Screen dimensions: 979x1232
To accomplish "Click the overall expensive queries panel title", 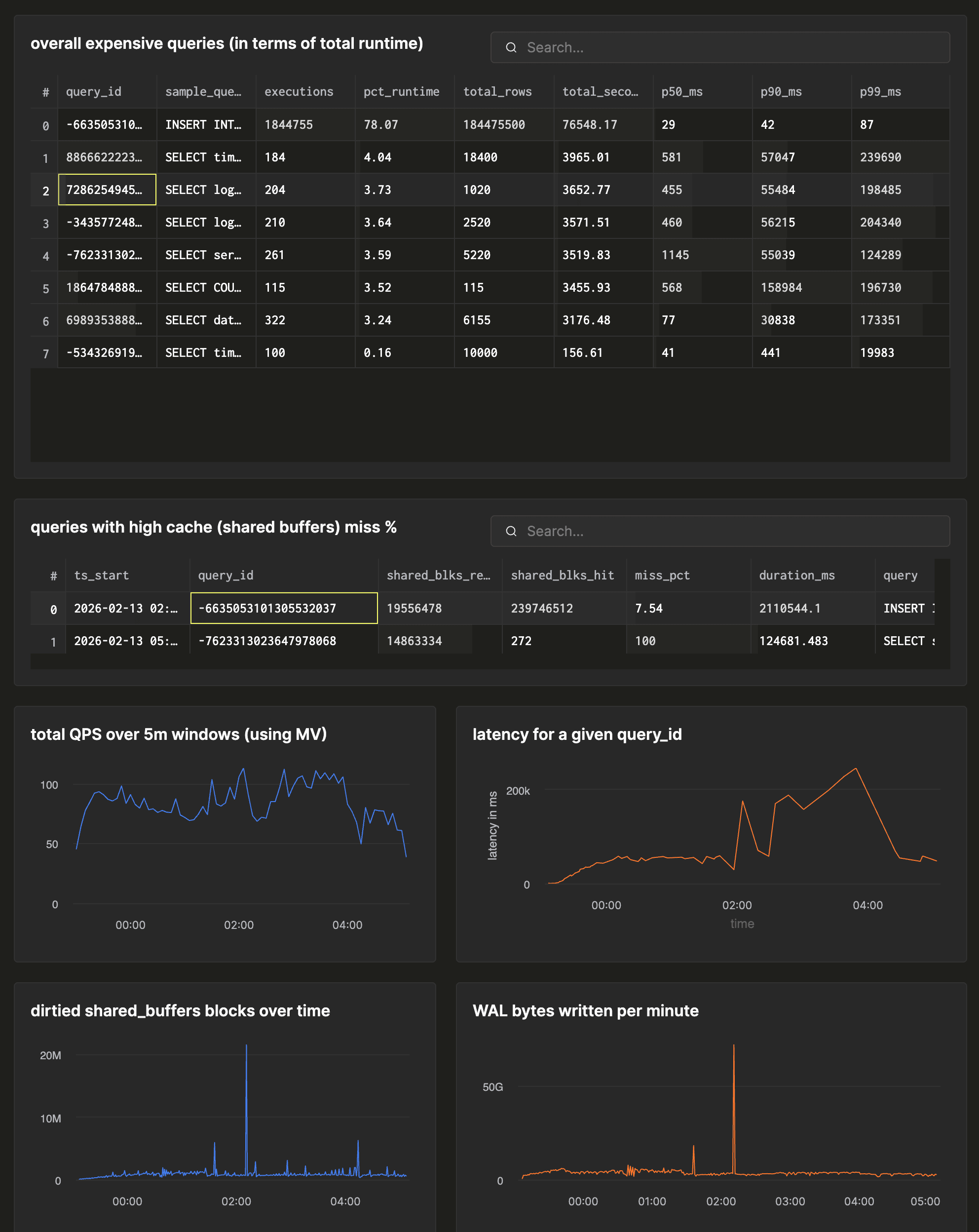I will pyautogui.click(x=227, y=43).
